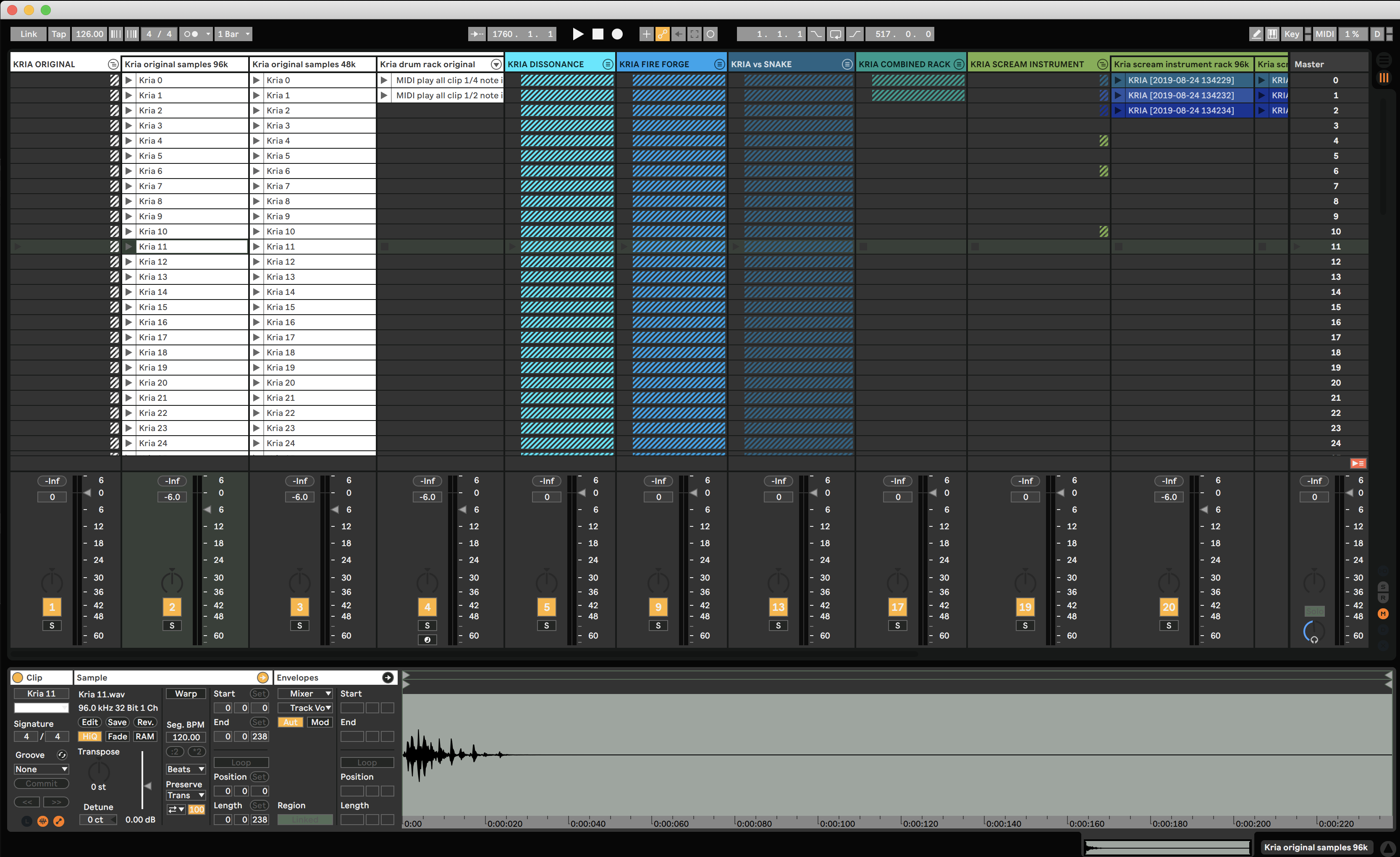This screenshot has height=857, width=1400.
Task: Click the Arrangement Record button
Action: (617, 34)
